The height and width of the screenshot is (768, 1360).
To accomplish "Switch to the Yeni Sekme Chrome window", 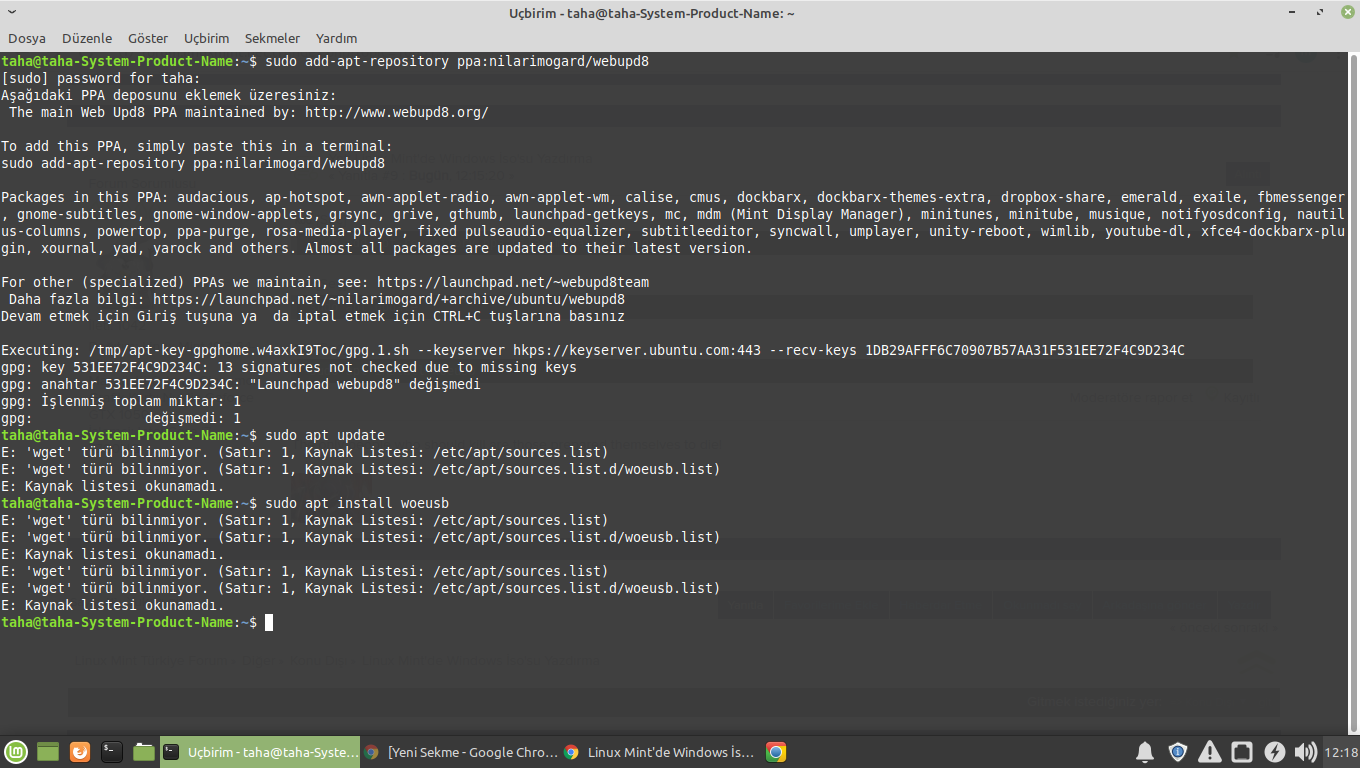I will click(x=459, y=752).
